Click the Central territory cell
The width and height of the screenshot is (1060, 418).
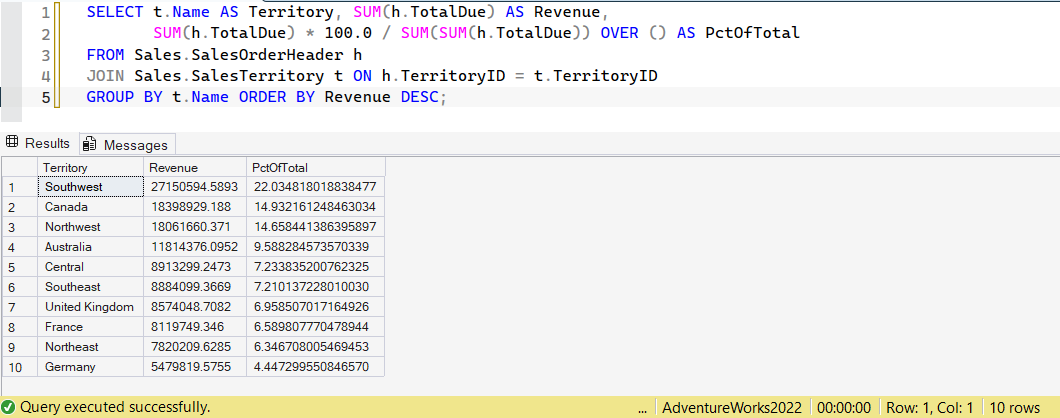(x=91, y=266)
